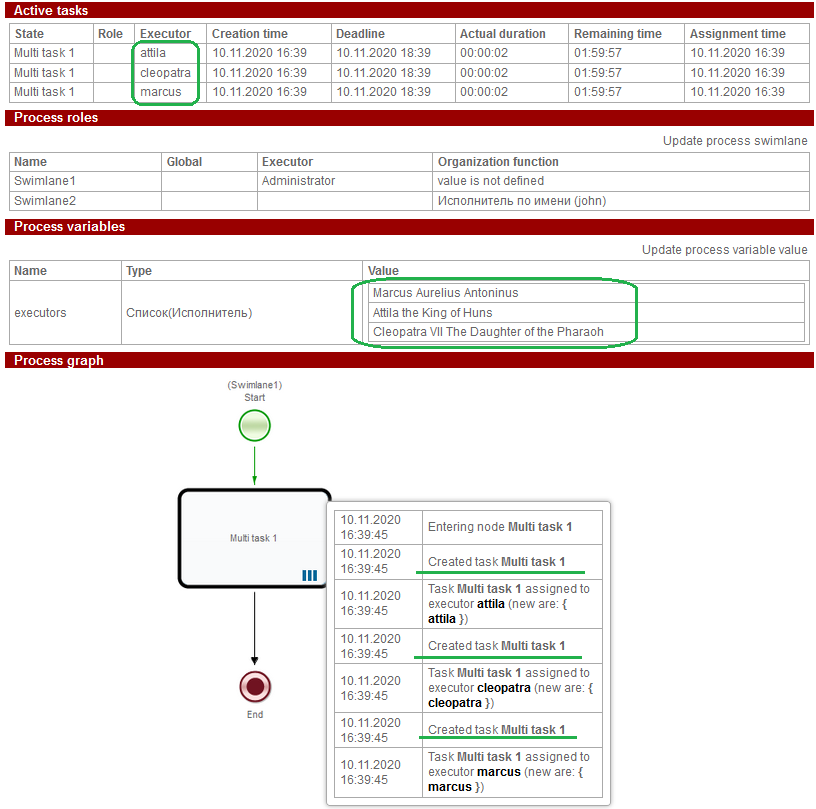Click Administrator executor for Swimlane1
The width and height of the screenshot is (816, 809).
click(x=298, y=181)
